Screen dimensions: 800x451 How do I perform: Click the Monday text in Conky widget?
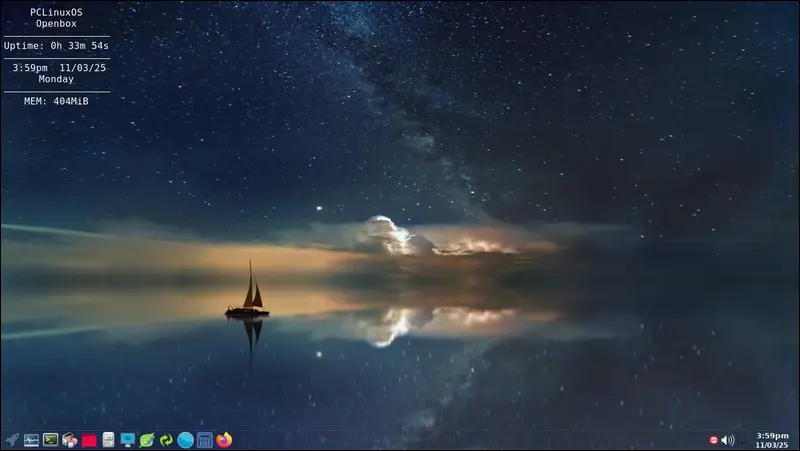56,79
